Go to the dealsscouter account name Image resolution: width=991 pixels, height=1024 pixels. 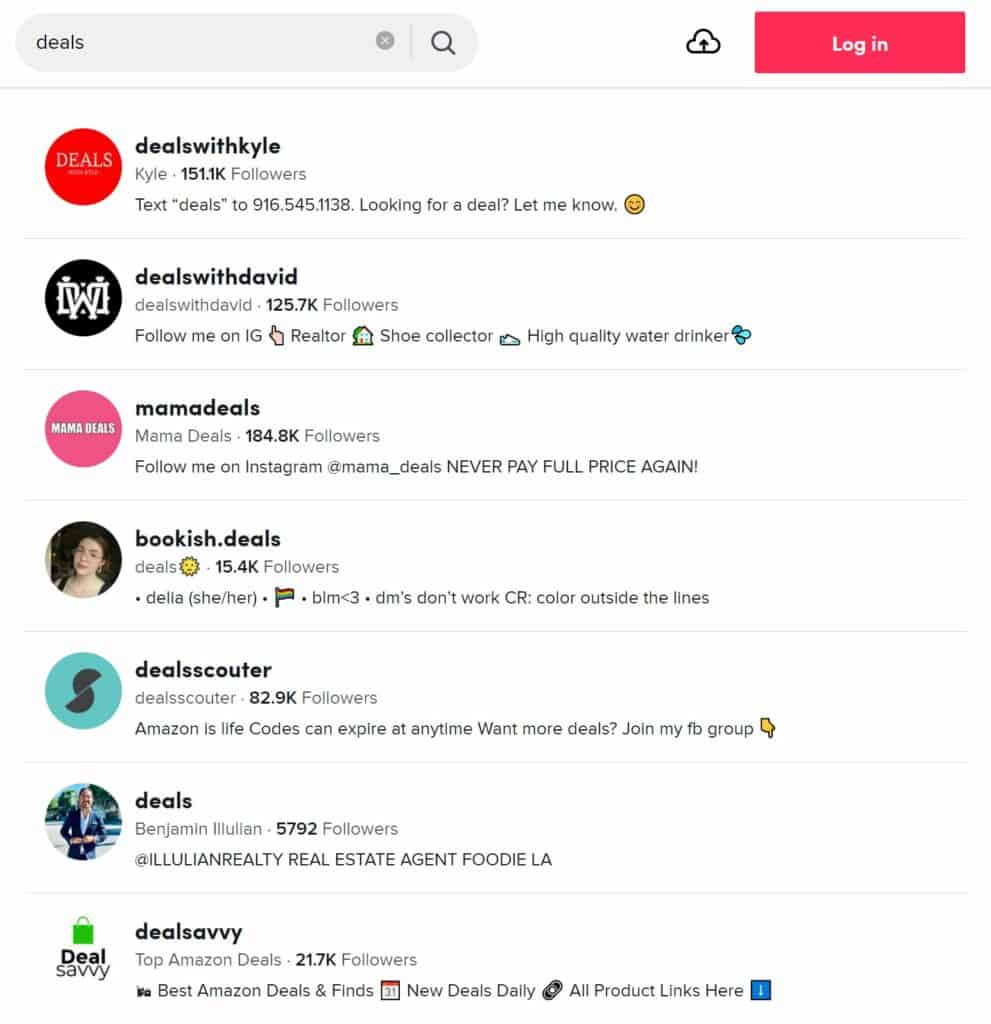click(x=203, y=670)
